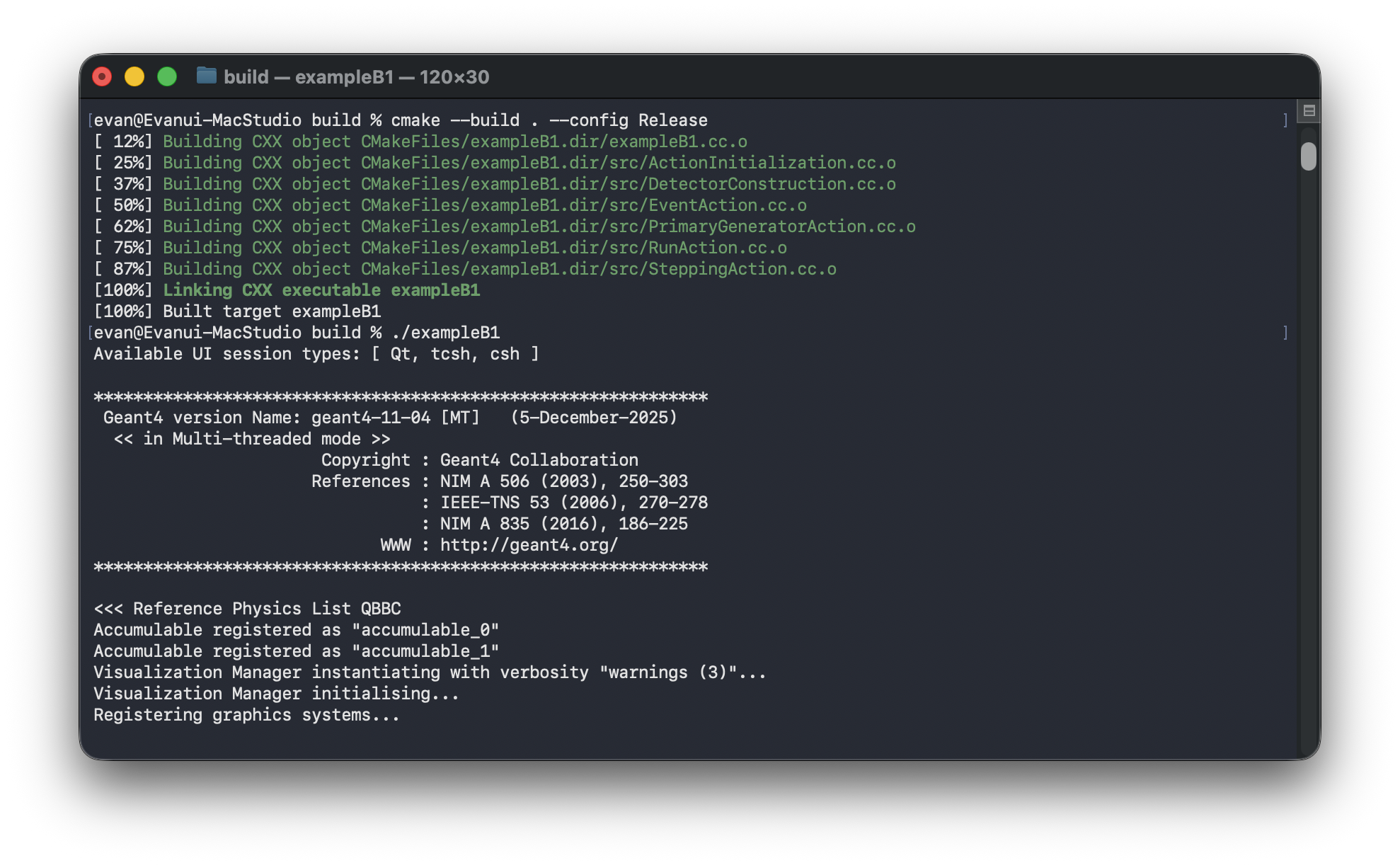Click the 'cmake --build . --config Release' command
Image resolution: width=1400 pixels, height=865 pixels.
pos(549,120)
